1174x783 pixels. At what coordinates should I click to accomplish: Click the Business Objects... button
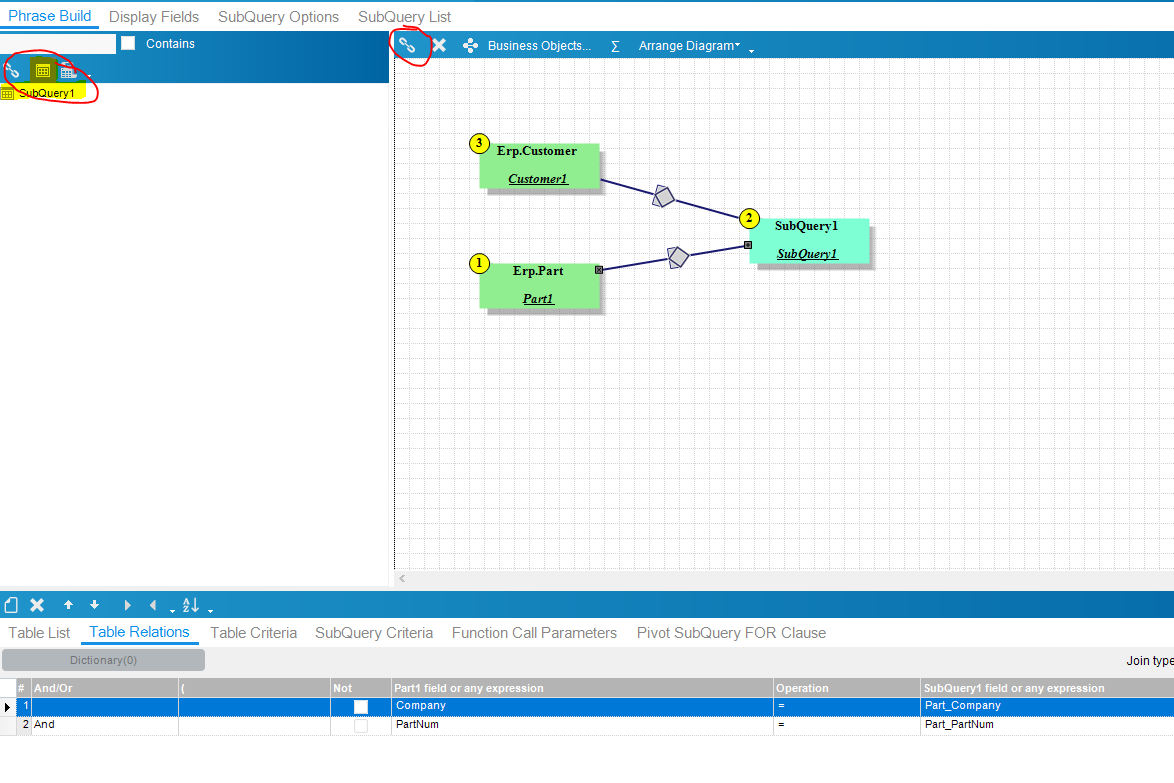[539, 46]
